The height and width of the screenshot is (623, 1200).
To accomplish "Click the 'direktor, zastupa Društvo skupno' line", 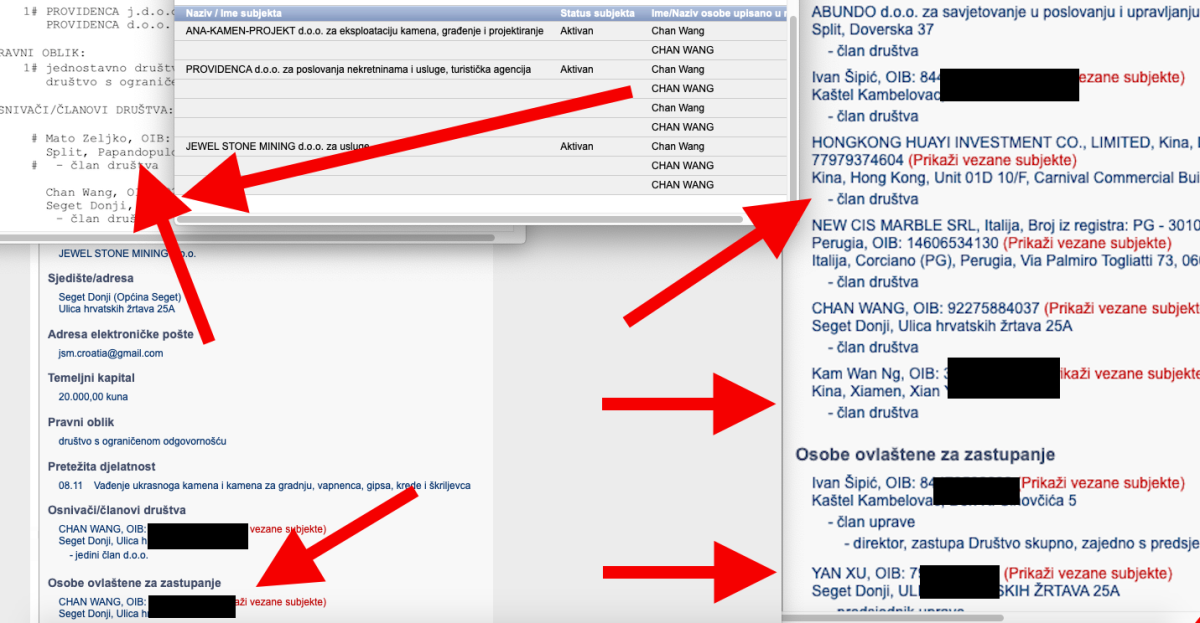I will tap(1020, 543).
